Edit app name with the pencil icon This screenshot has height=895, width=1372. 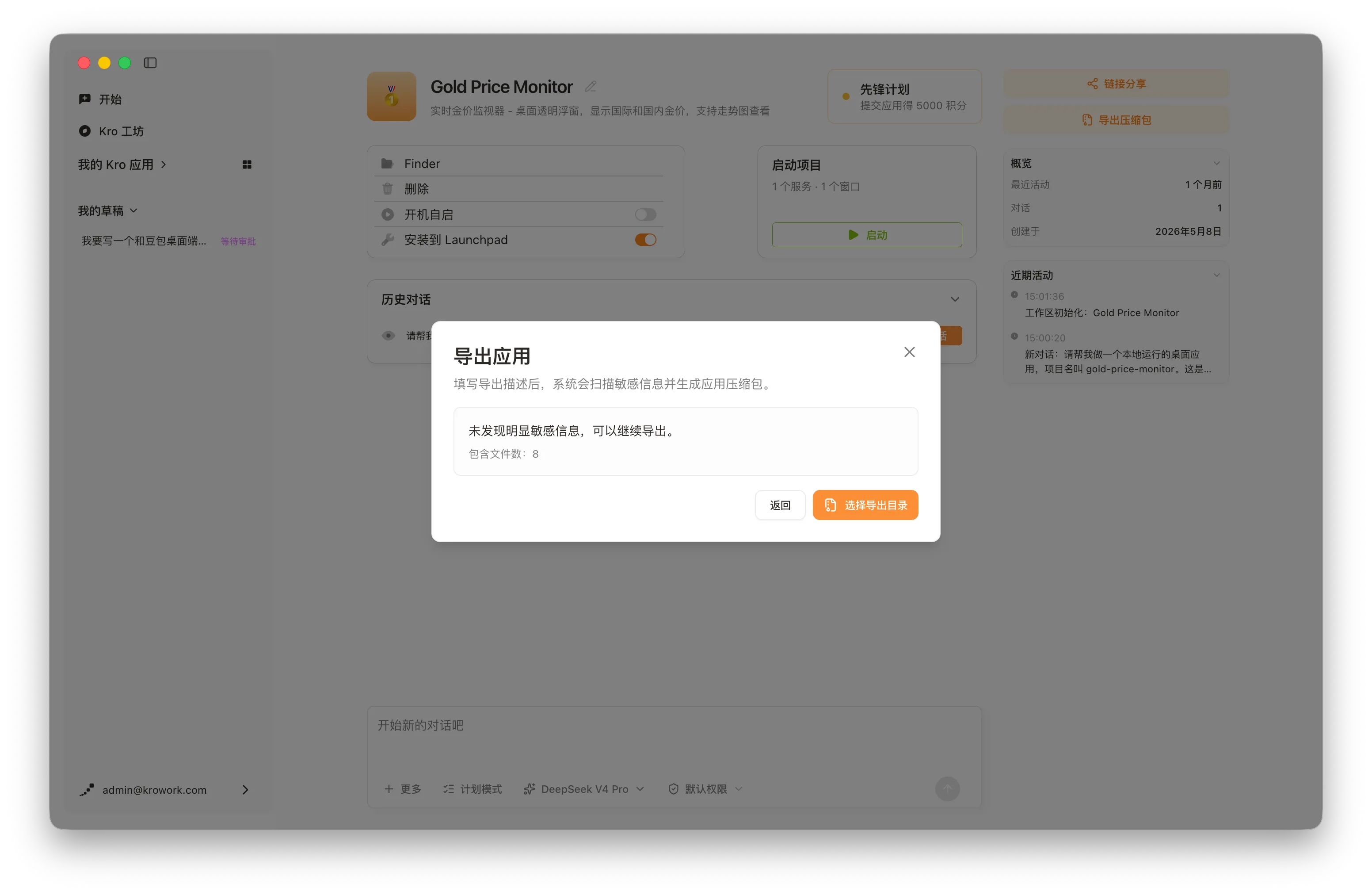coord(591,87)
